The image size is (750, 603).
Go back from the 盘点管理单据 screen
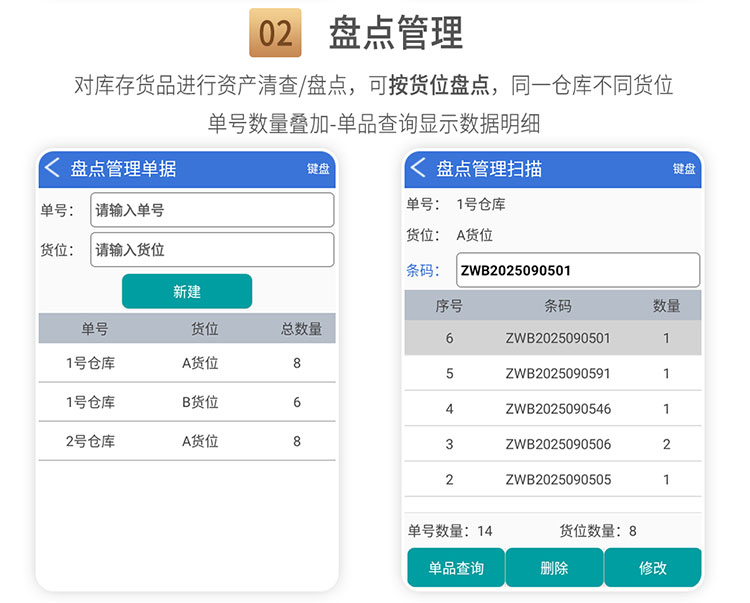click(x=52, y=168)
